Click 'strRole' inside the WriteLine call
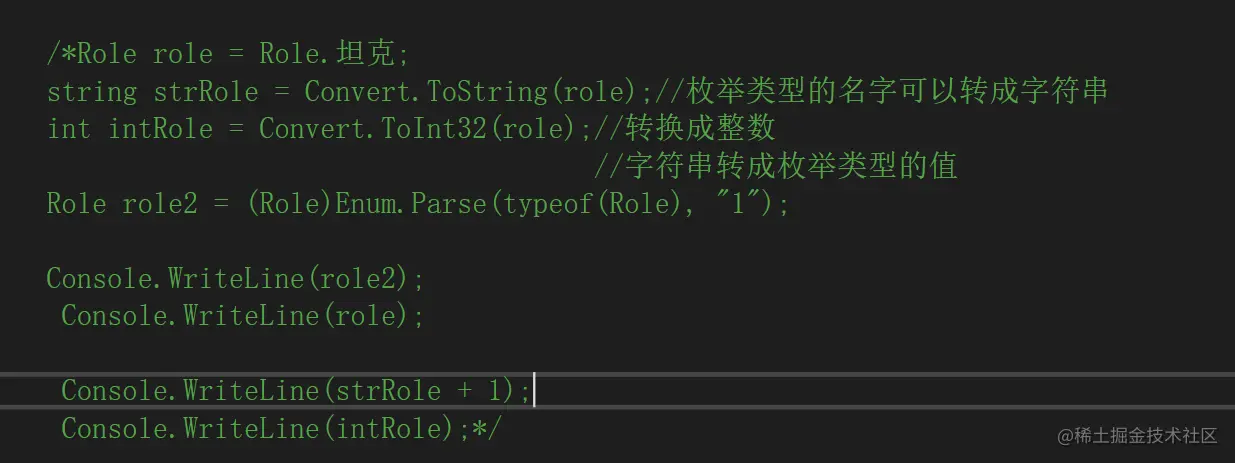The height and width of the screenshot is (463, 1235). pos(387,390)
